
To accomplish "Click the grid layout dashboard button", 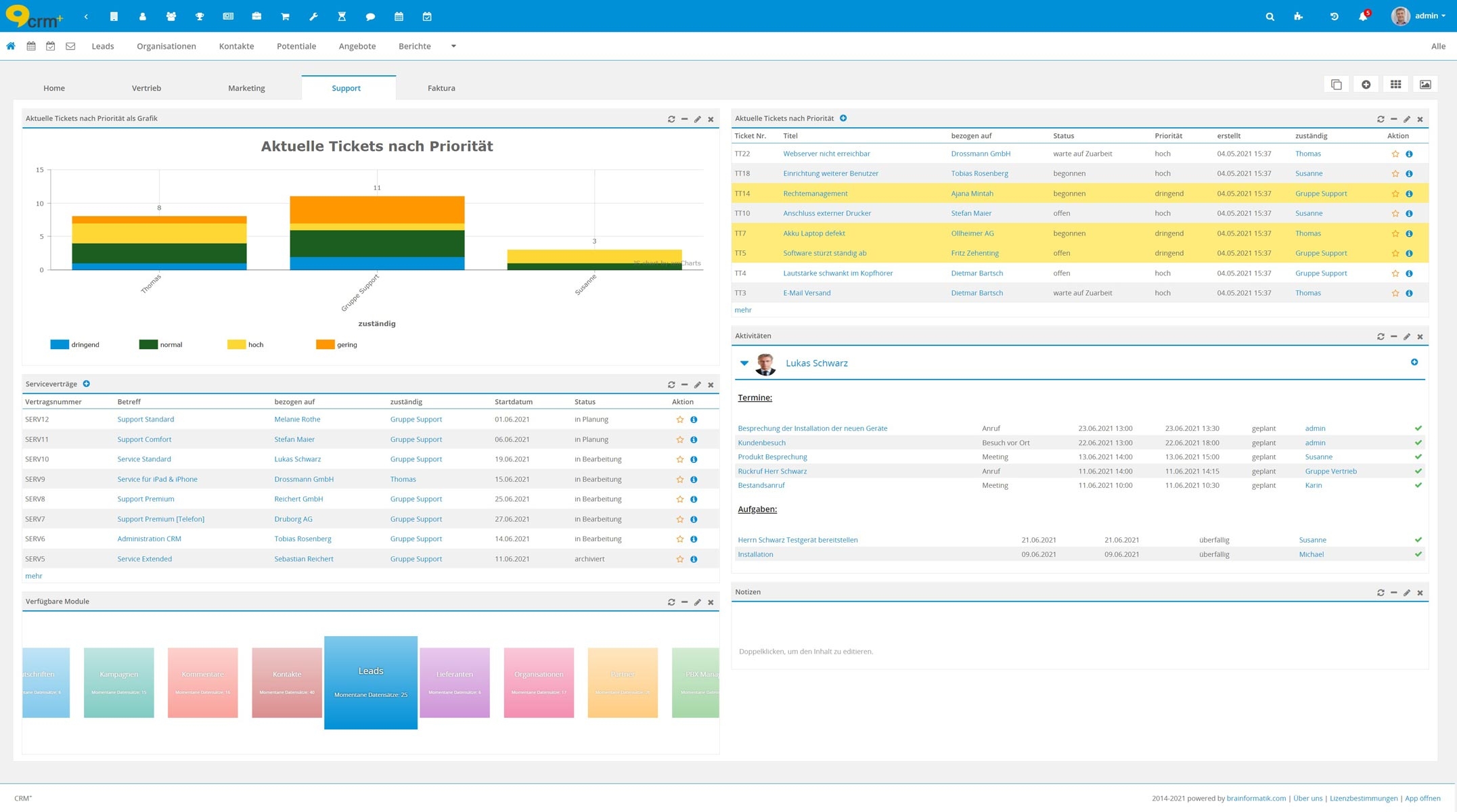I will point(1395,85).
